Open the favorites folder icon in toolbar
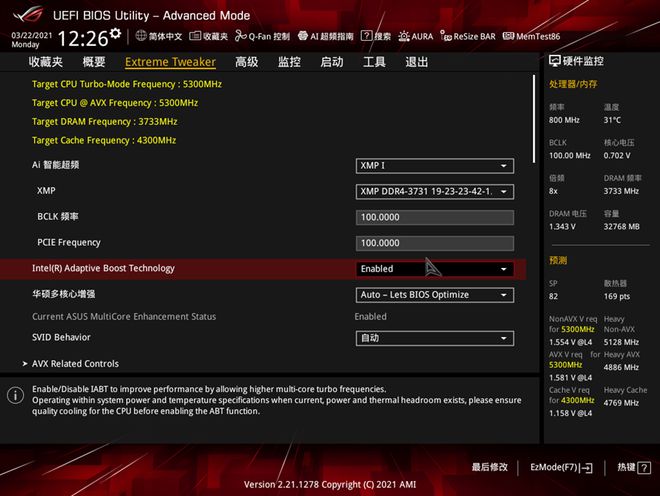 (x=195, y=36)
